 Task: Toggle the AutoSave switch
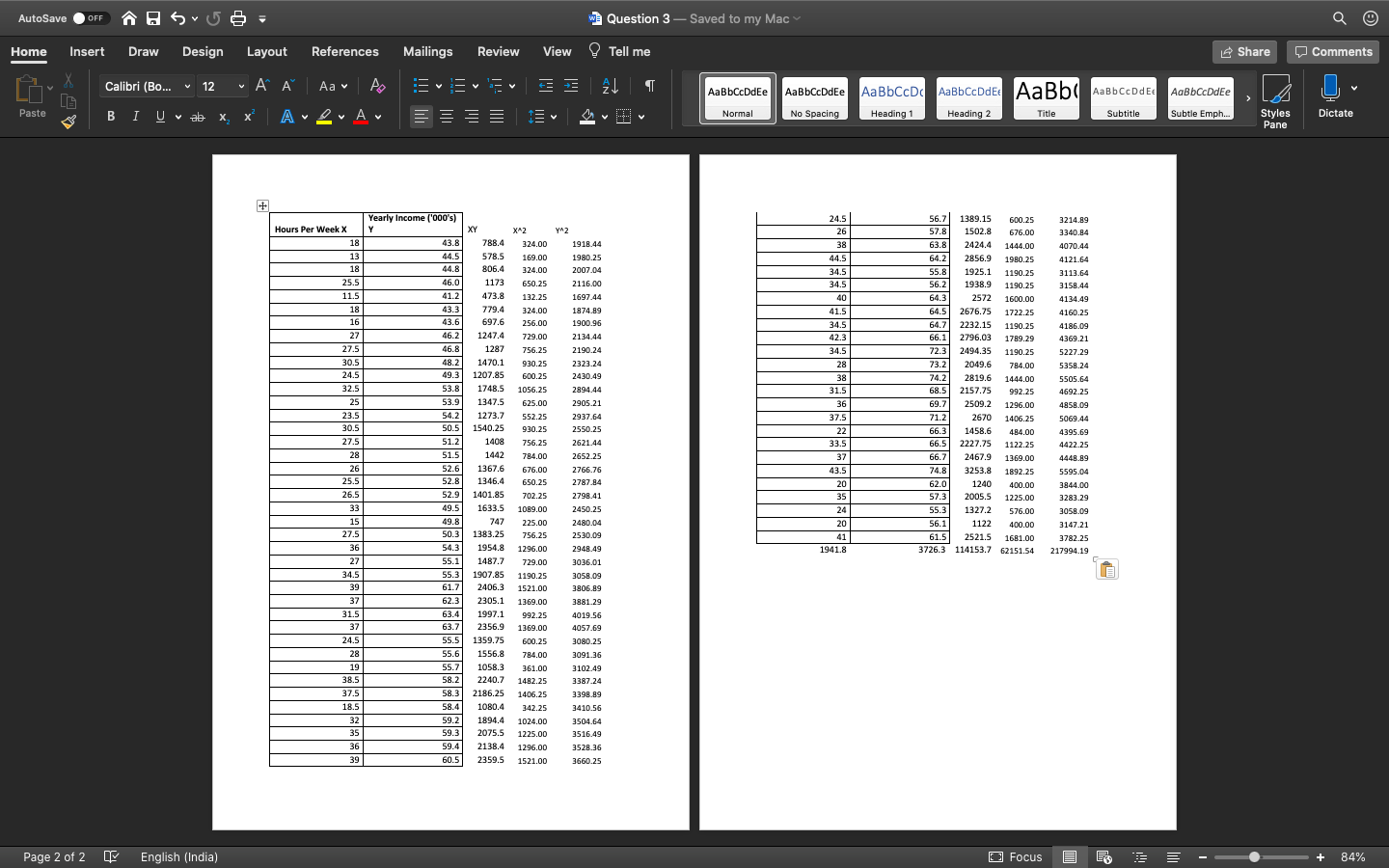click(90, 18)
